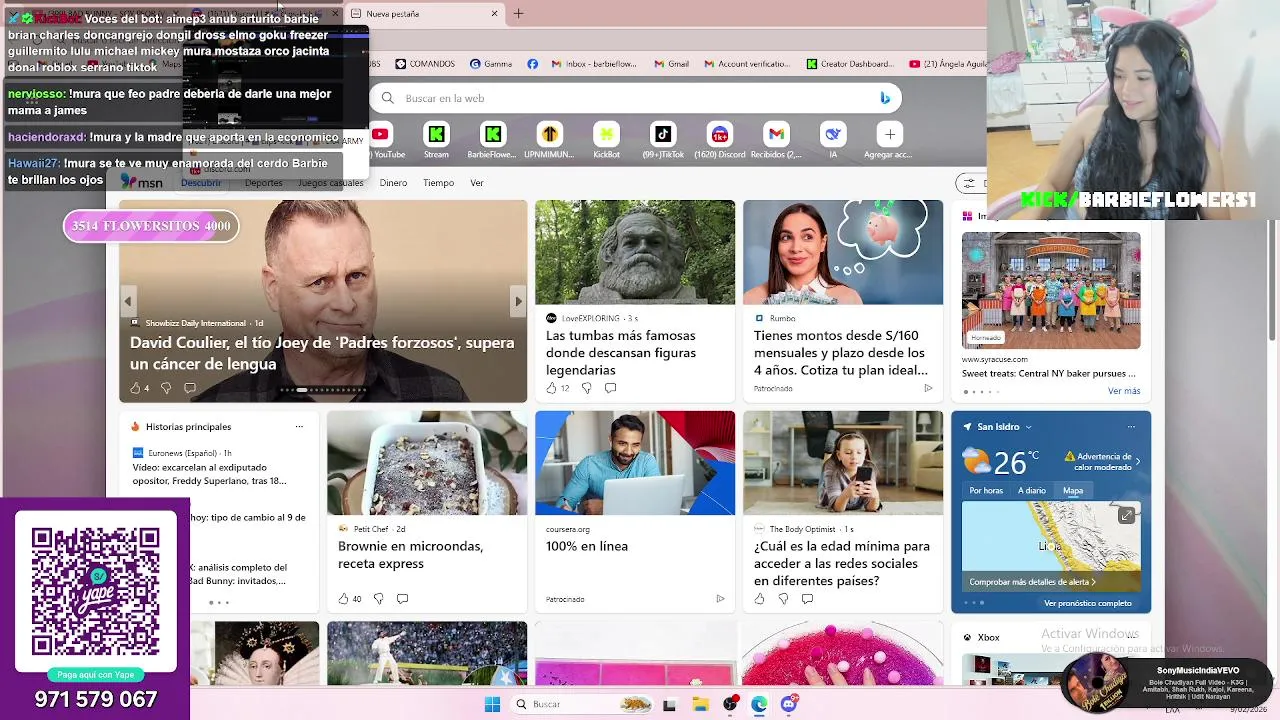Open comments on tumbas famosas article

(610, 388)
